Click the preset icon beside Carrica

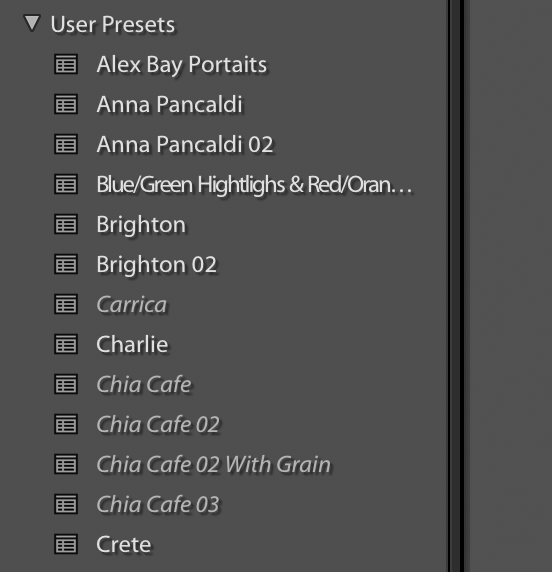point(66,304)
